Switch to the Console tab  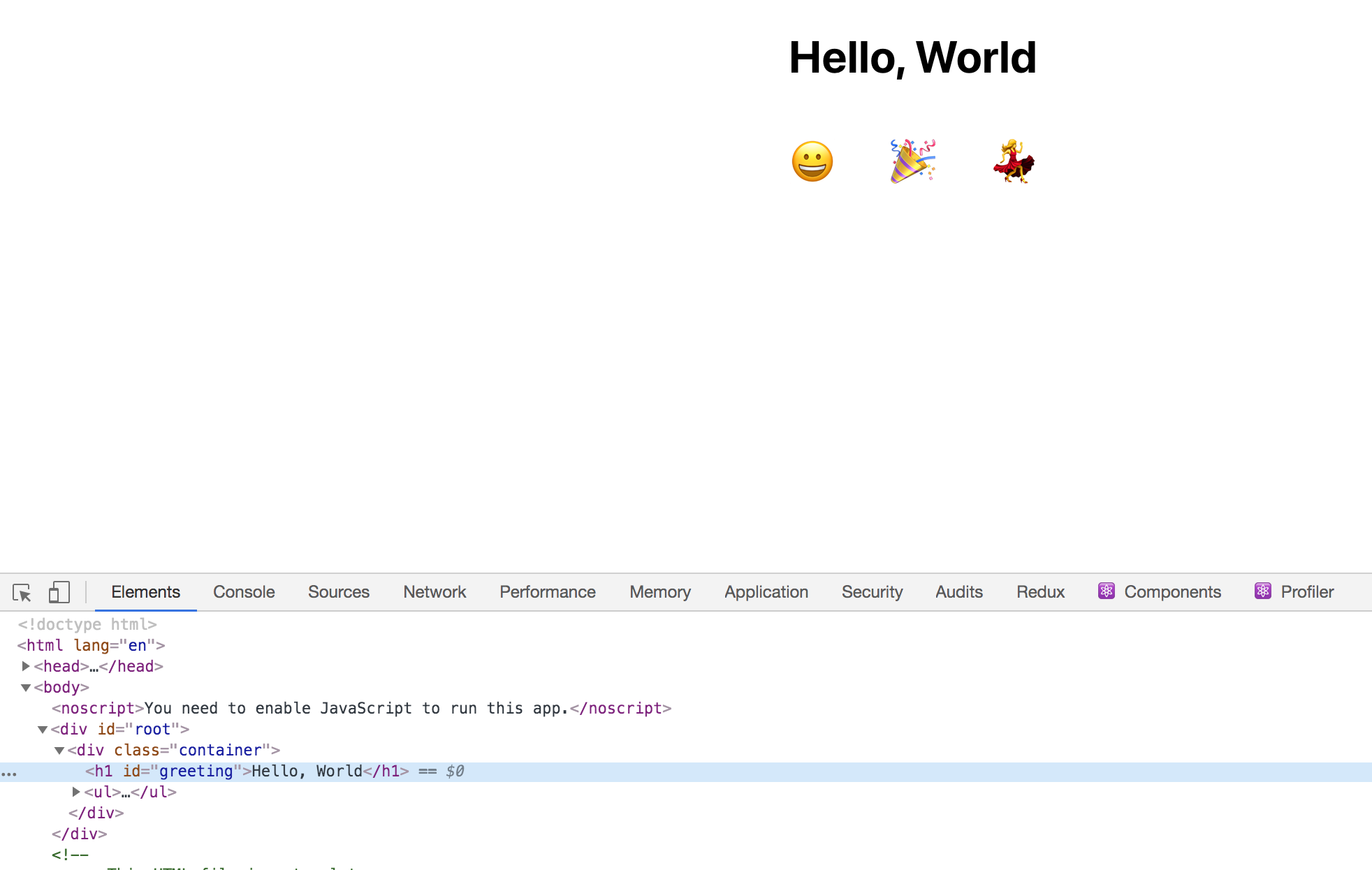[x=244, y=592]
